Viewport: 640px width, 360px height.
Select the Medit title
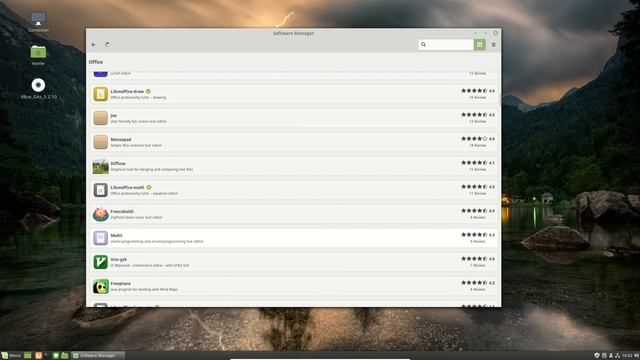coord(116,236)
